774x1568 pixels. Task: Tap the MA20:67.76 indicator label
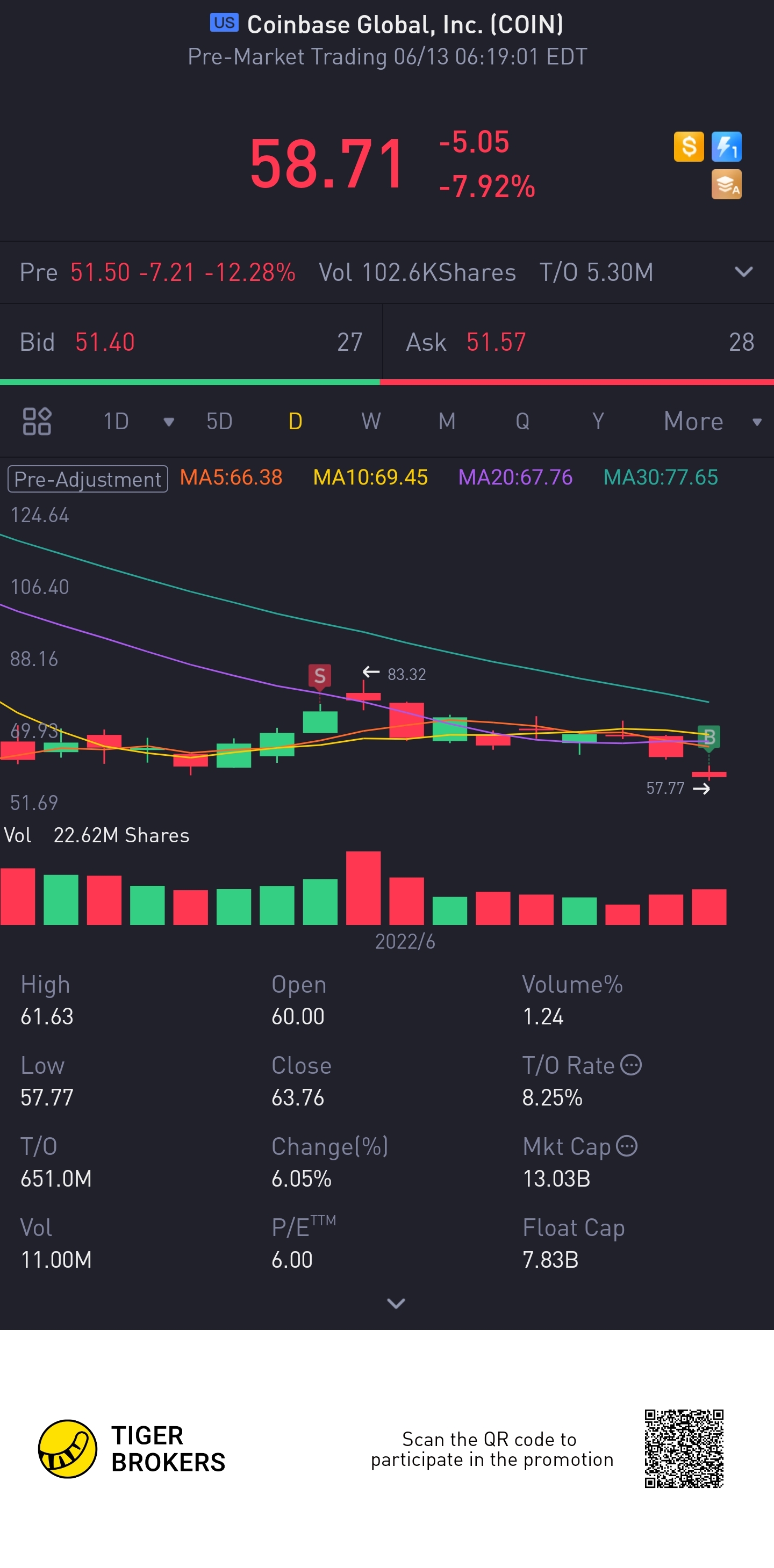coord(515,477)
